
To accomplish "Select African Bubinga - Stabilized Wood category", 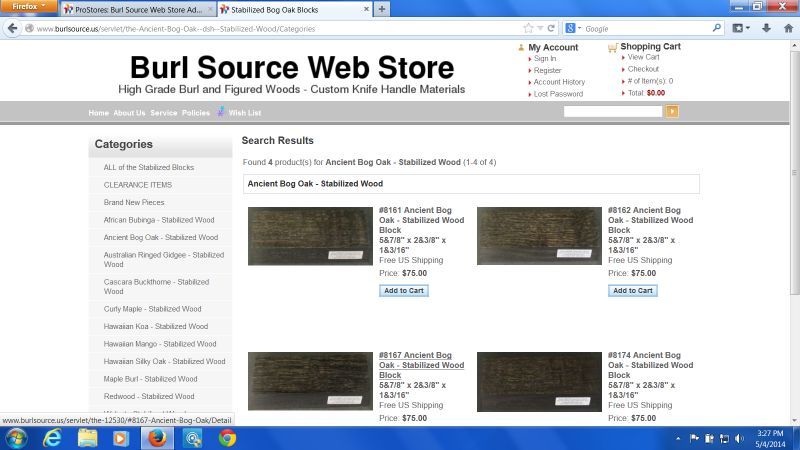I will (159, 220).
